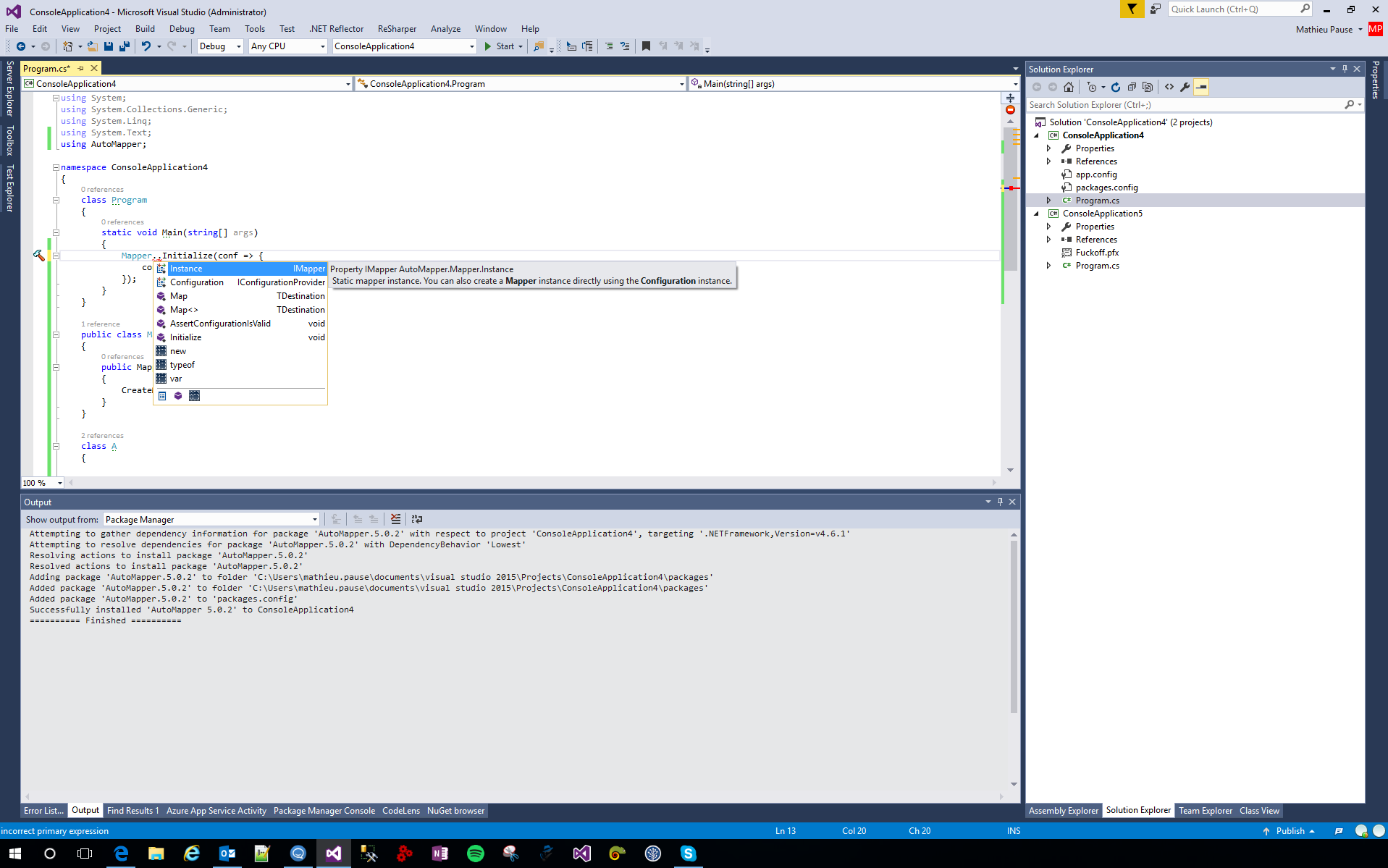Viewport: 1388px width, 868px height.
Task: Toggle a bookmark with the bookmark icon
Action: click(x=646, y=46)
